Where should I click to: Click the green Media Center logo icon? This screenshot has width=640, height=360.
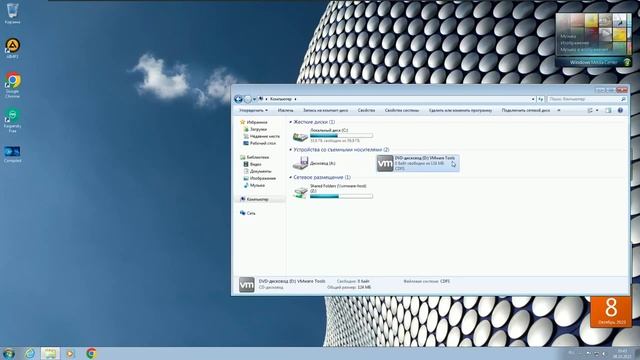[x=627, y=62]
